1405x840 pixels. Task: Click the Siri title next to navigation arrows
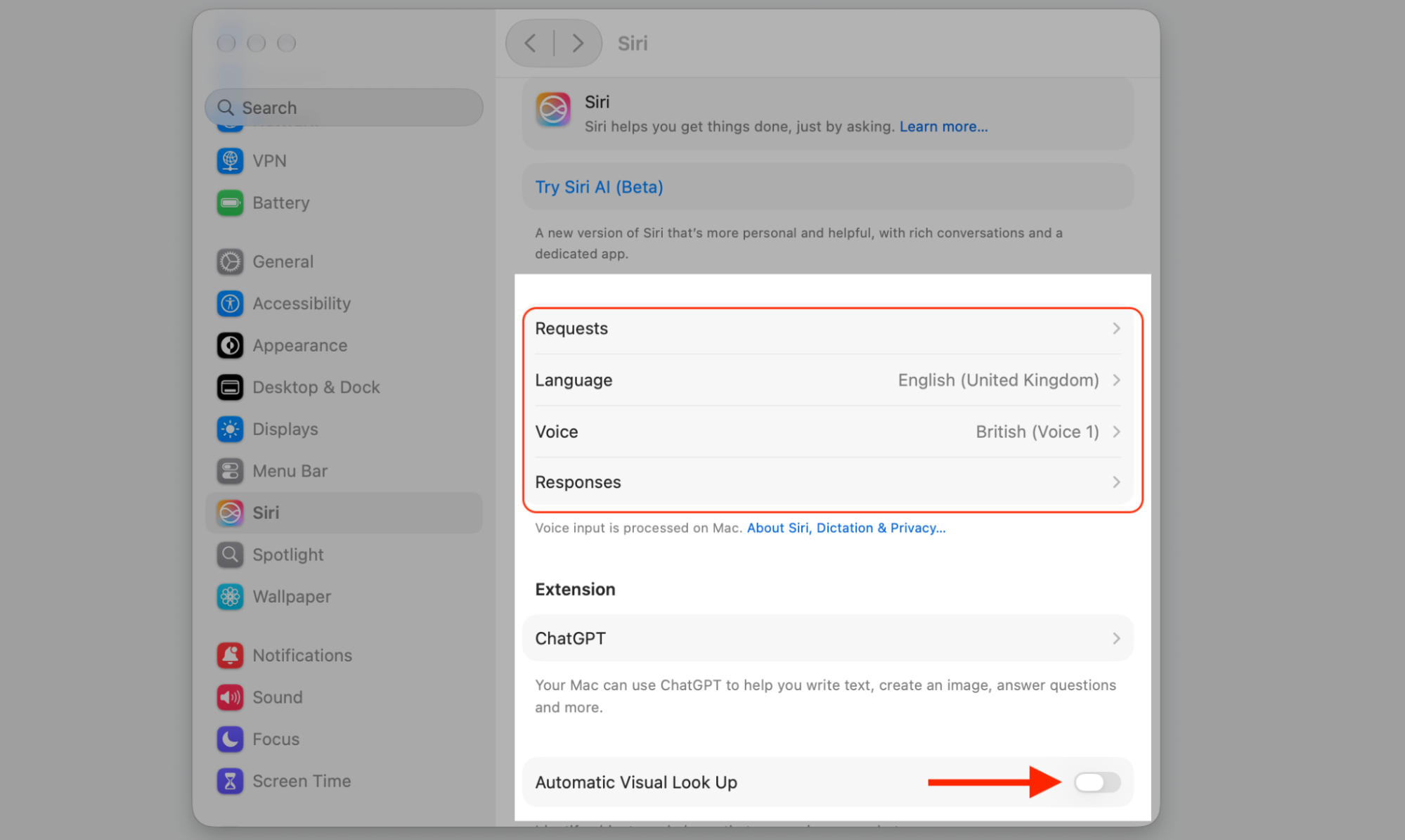tap(633, 44)
